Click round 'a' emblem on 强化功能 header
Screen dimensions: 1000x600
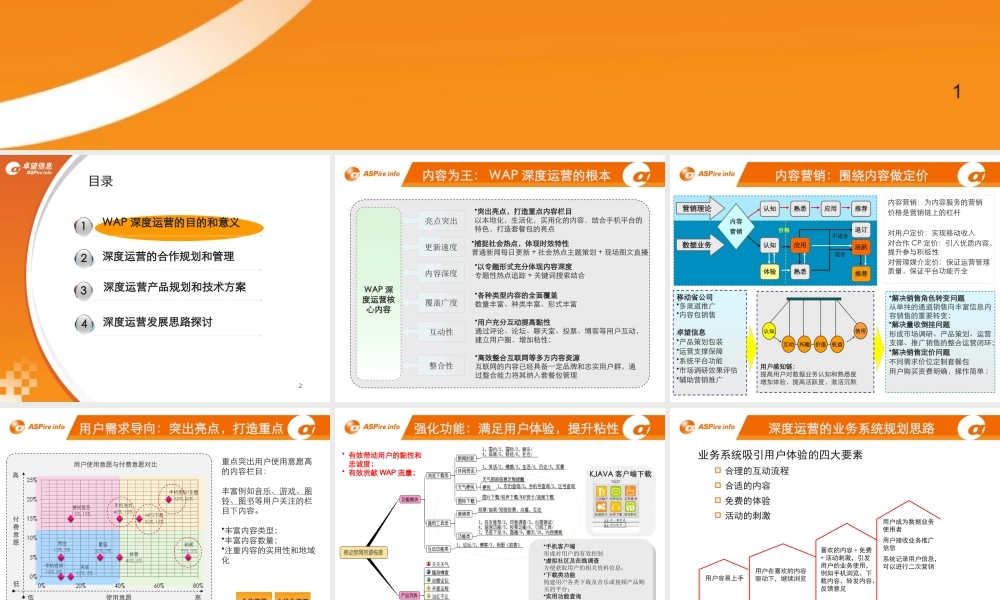636,428
